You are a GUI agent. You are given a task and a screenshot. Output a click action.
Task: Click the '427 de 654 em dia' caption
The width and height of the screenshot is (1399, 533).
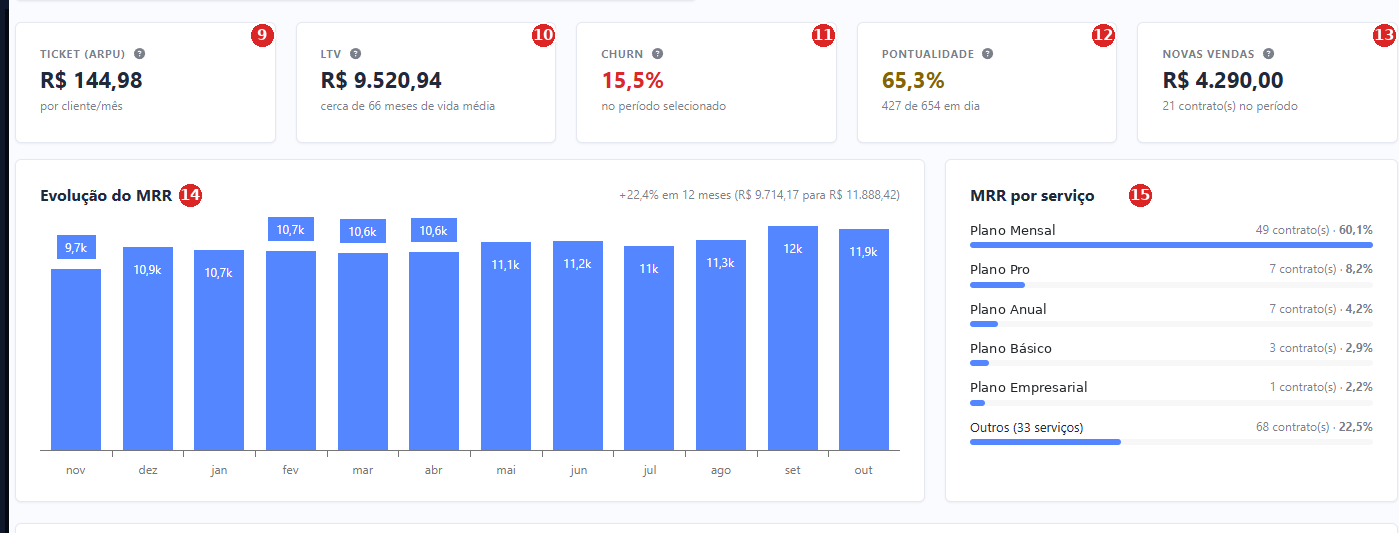point(931,106)
